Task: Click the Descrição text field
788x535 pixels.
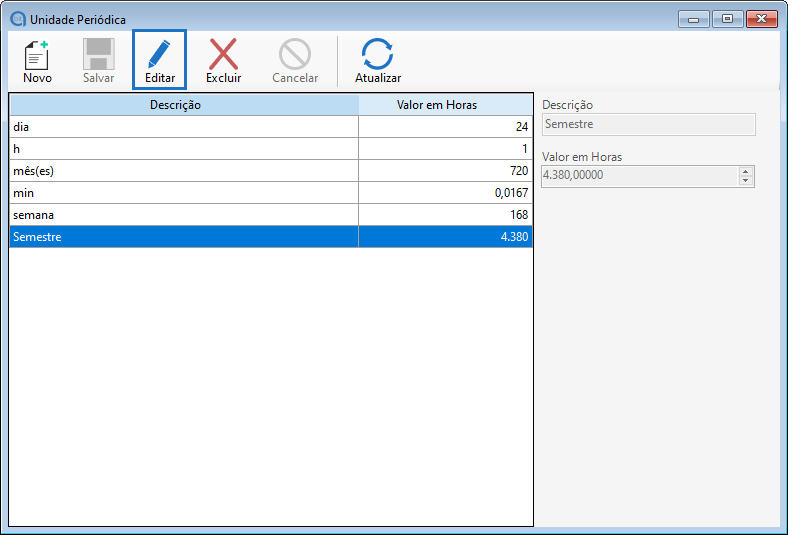Action: 647,125
